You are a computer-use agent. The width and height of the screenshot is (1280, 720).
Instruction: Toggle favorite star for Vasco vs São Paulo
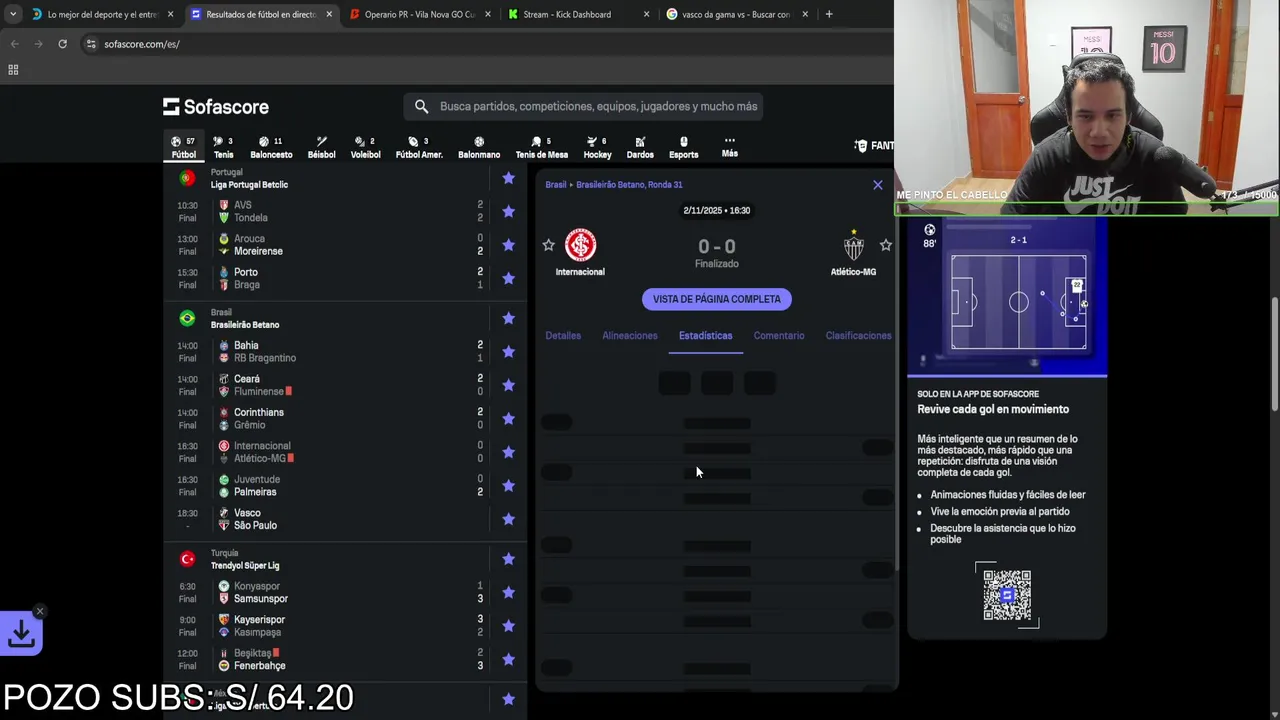508,519
